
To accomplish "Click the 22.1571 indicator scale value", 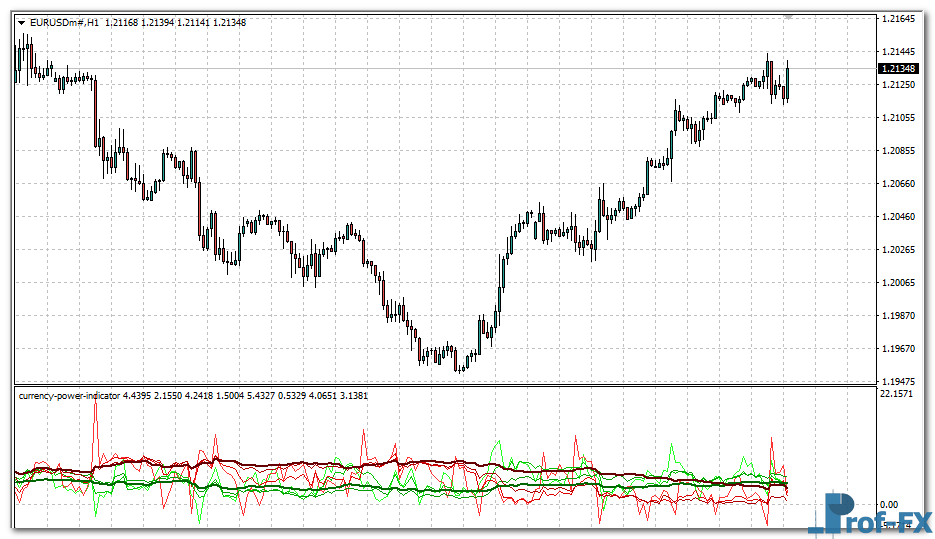I will 894,396.
